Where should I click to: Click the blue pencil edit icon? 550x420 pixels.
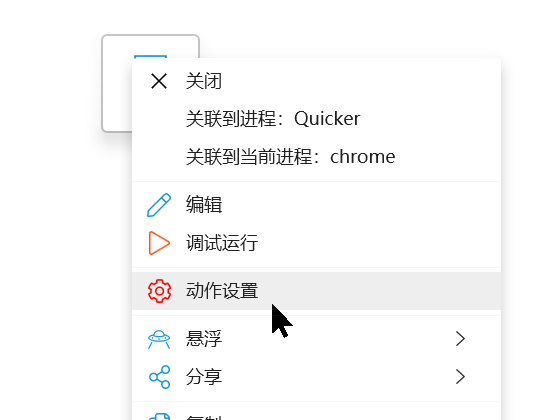[159, 205]
